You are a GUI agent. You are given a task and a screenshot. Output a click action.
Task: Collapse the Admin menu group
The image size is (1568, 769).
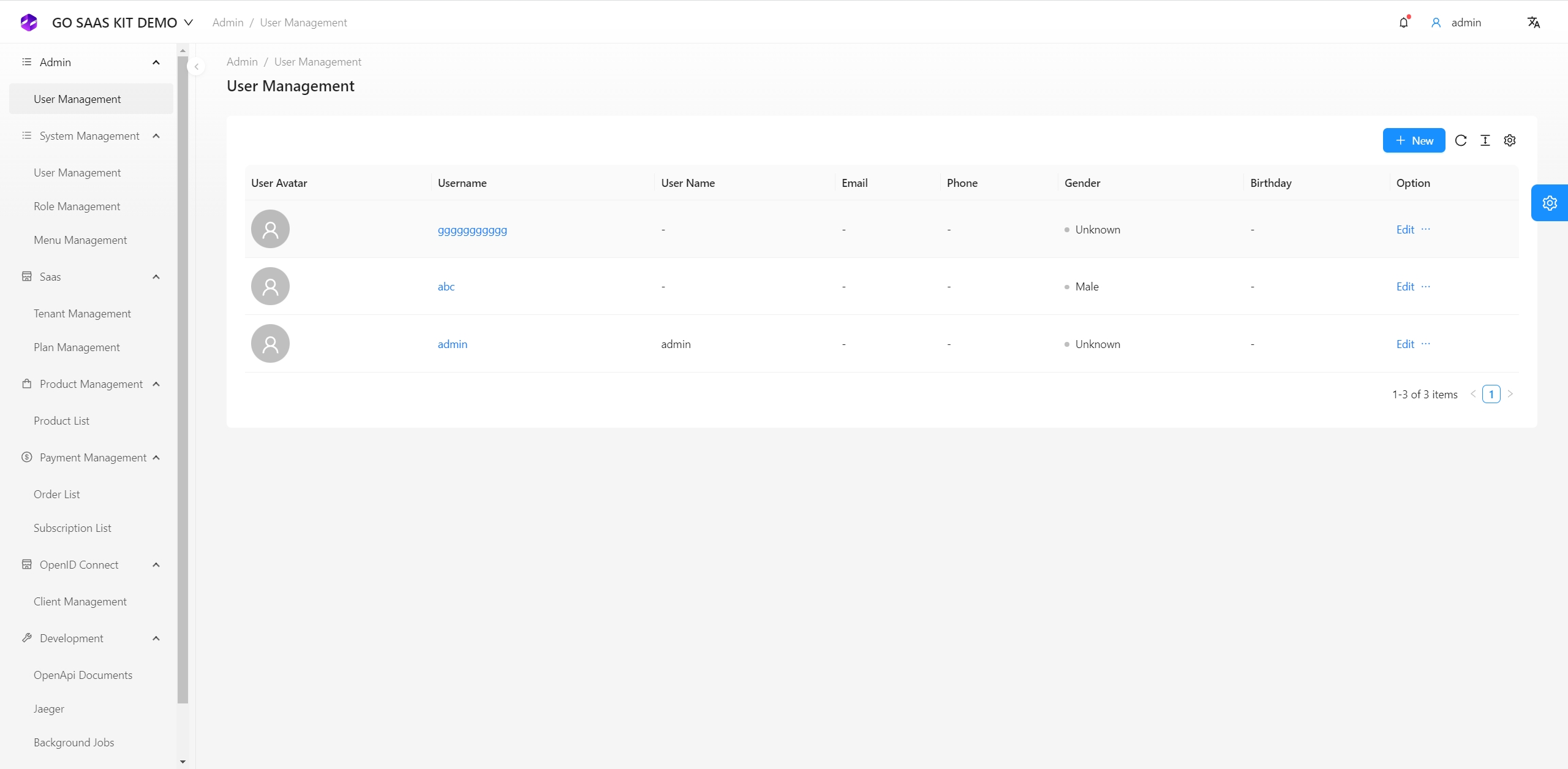[x=156, y=63]
